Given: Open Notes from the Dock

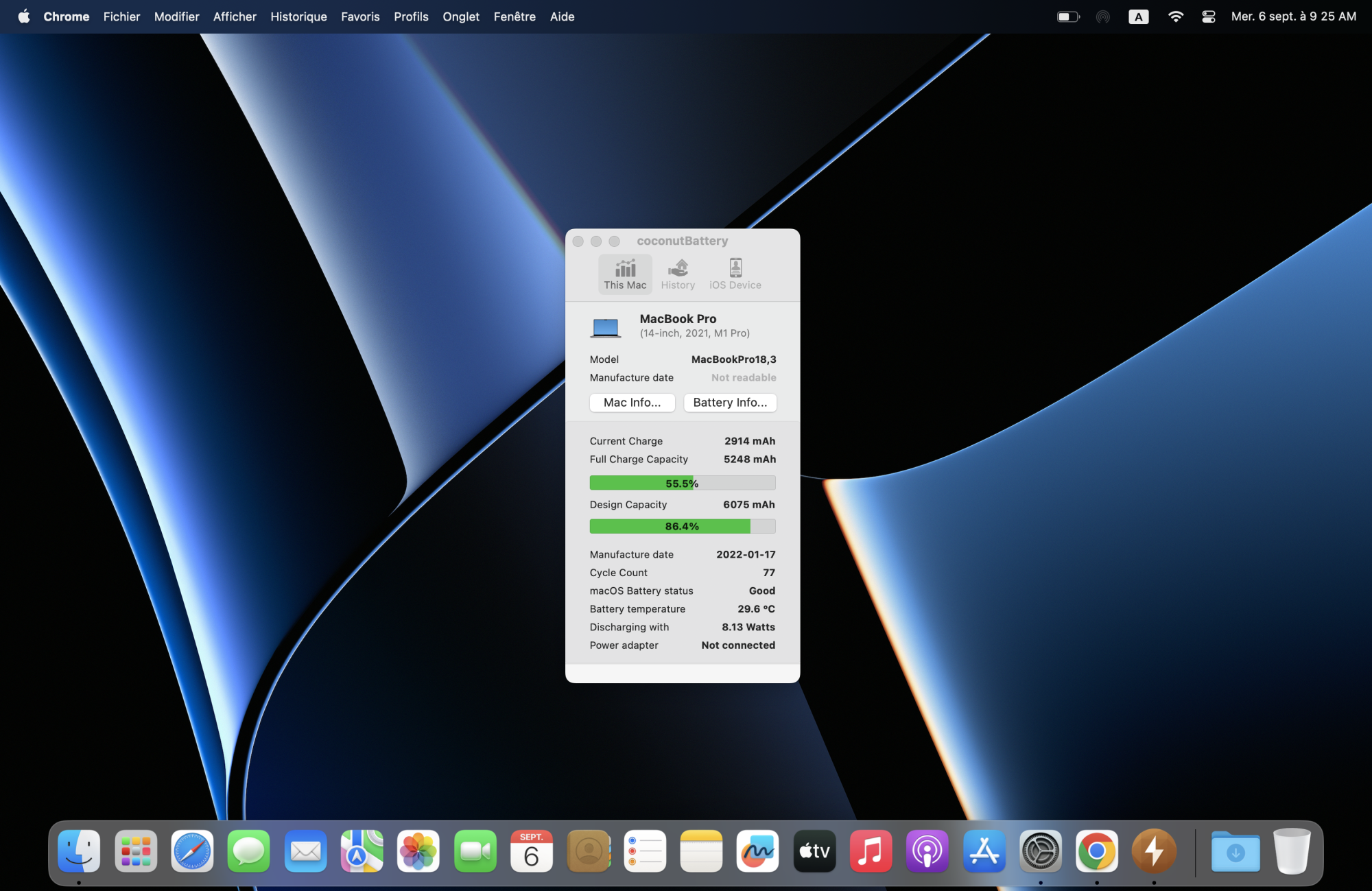Looking at the screenshot, I should pyautogui.click(x=701, y=851).
